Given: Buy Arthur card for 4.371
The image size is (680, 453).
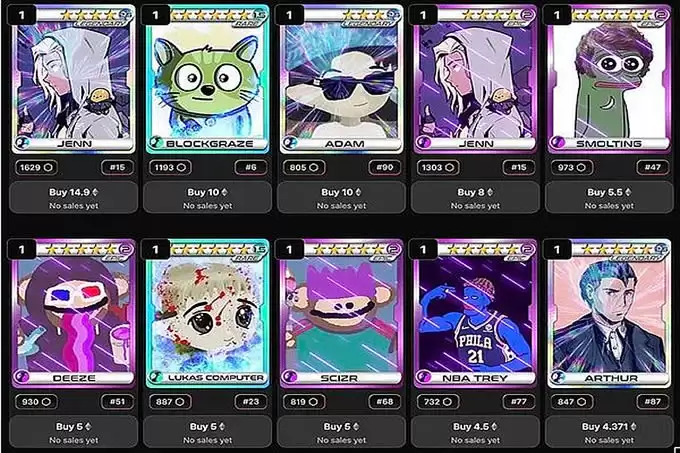Looking at the screenshot, I should click(x=609, y=432).
